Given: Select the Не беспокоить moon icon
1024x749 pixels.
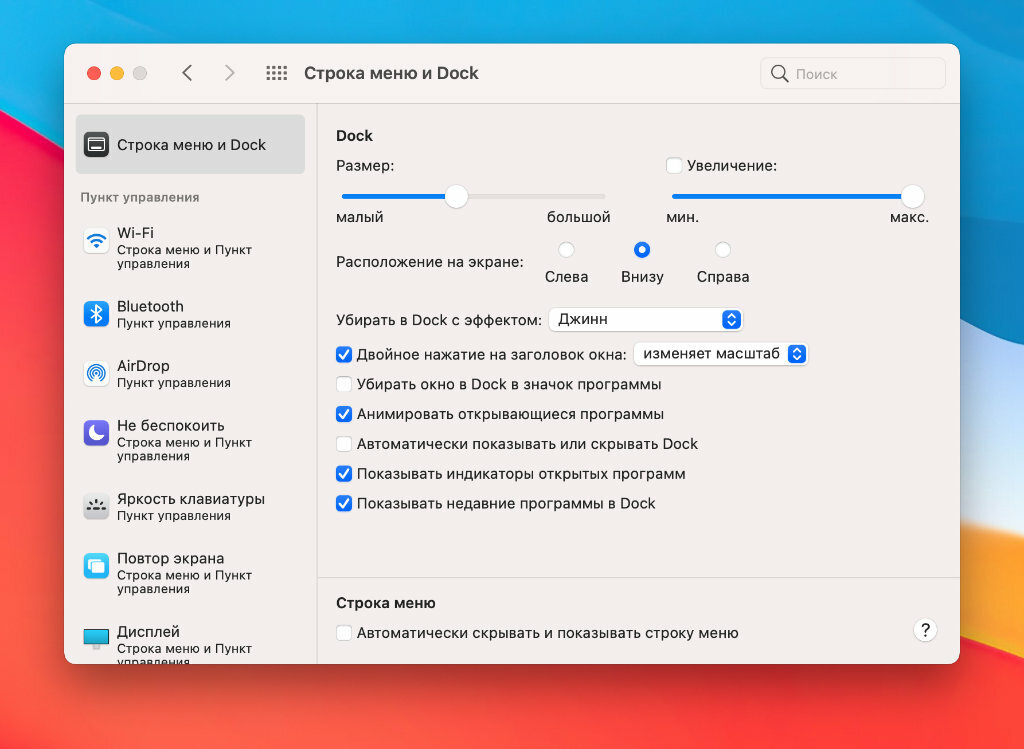Looking at the screenshot, I should pyautogui.click(x=96, y=433).
